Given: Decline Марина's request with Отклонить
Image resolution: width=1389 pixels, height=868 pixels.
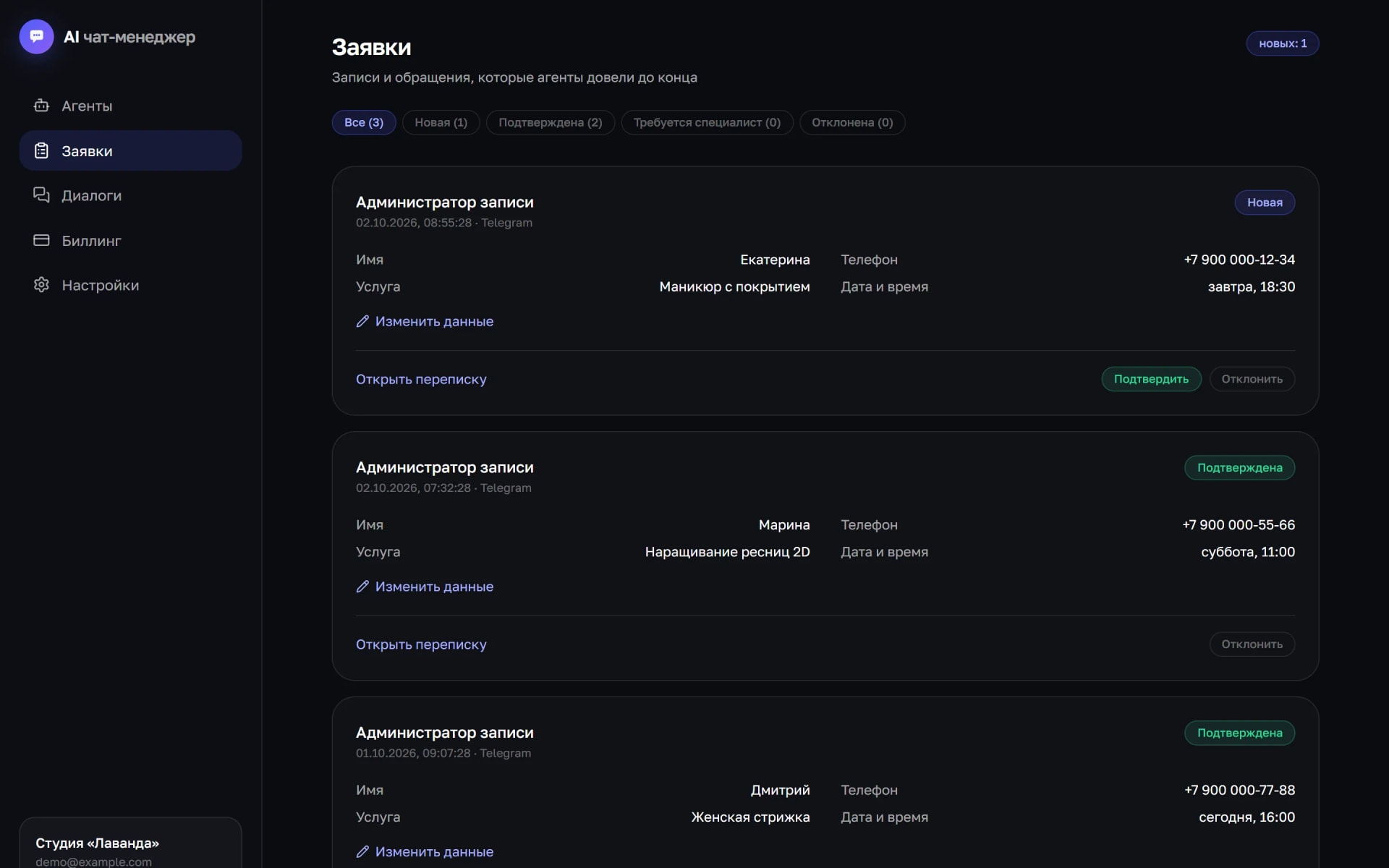Looking at the screenshot, I should point(1252,644).
